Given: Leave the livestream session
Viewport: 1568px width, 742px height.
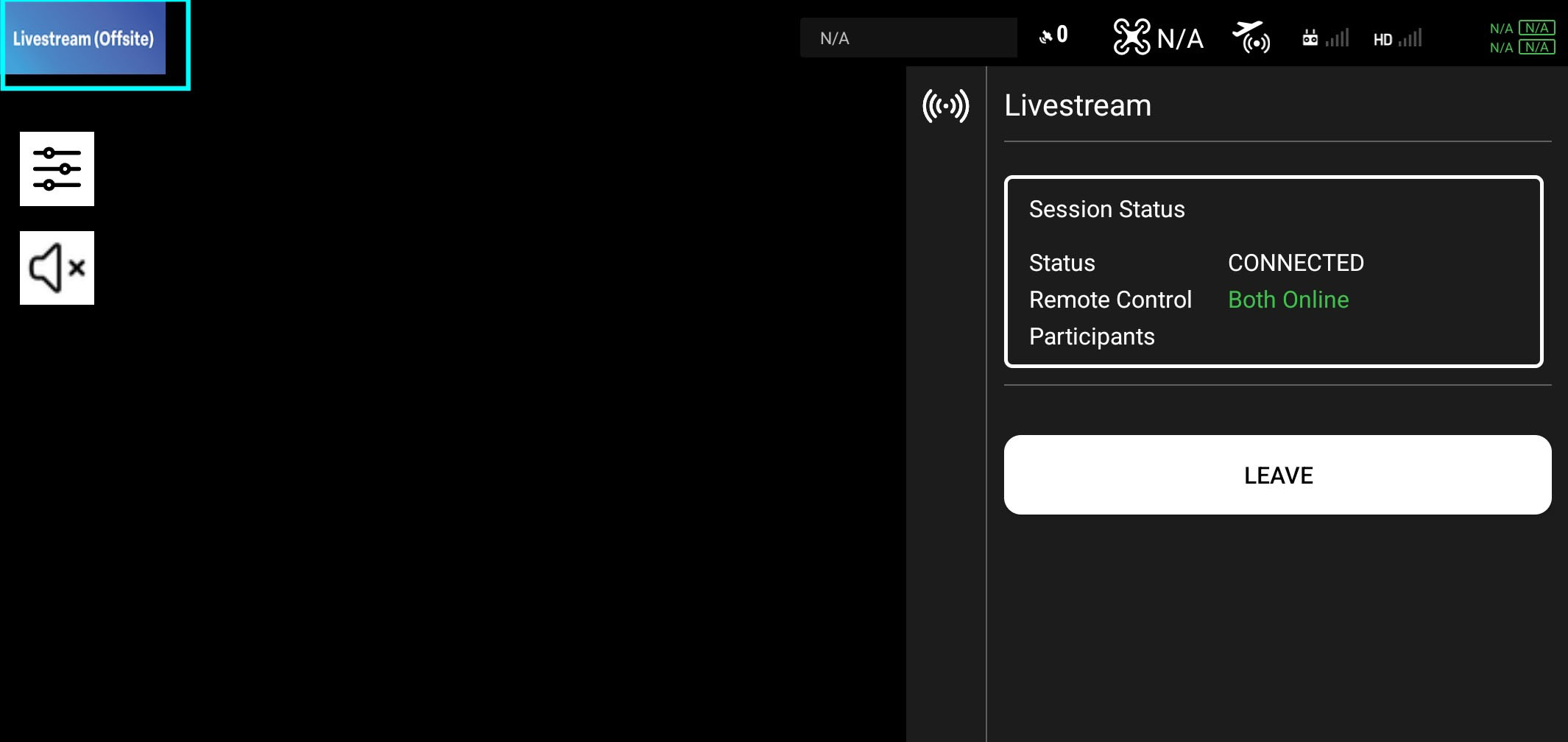Looking at the screenshot, I should coord(1277,475).
